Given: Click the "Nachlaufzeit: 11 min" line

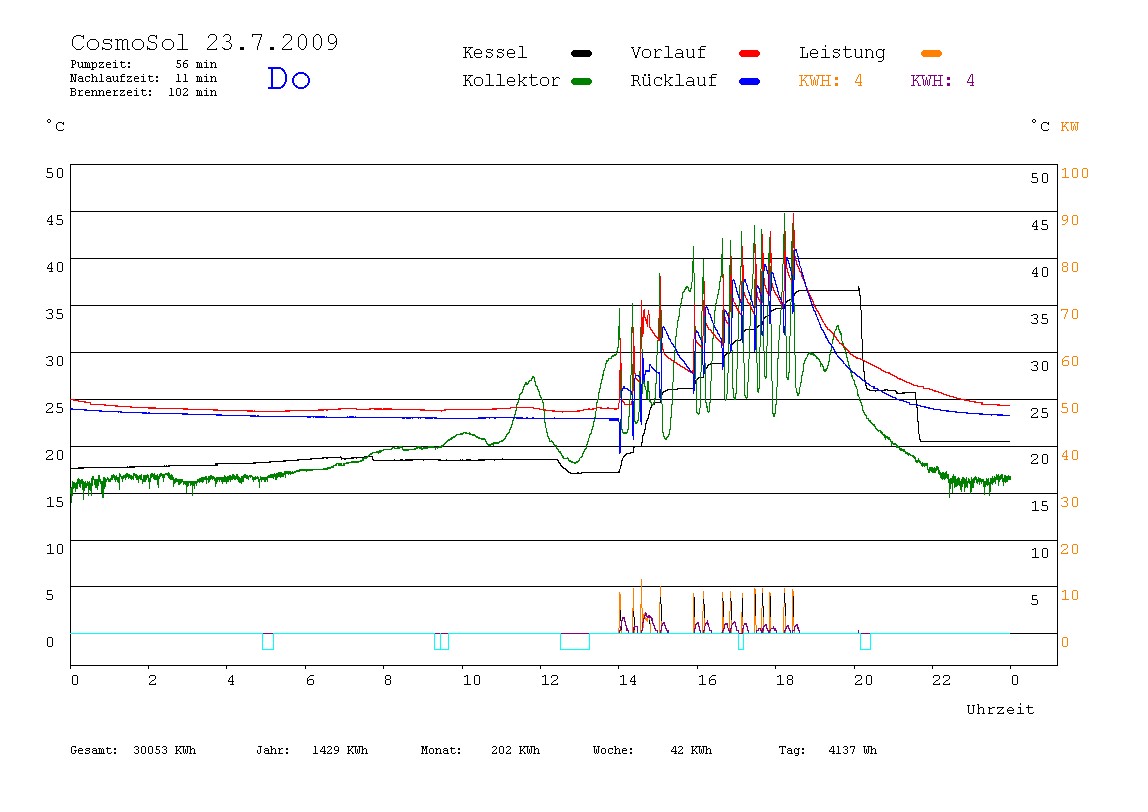Looking at the screenshot, I should [144, 78].
